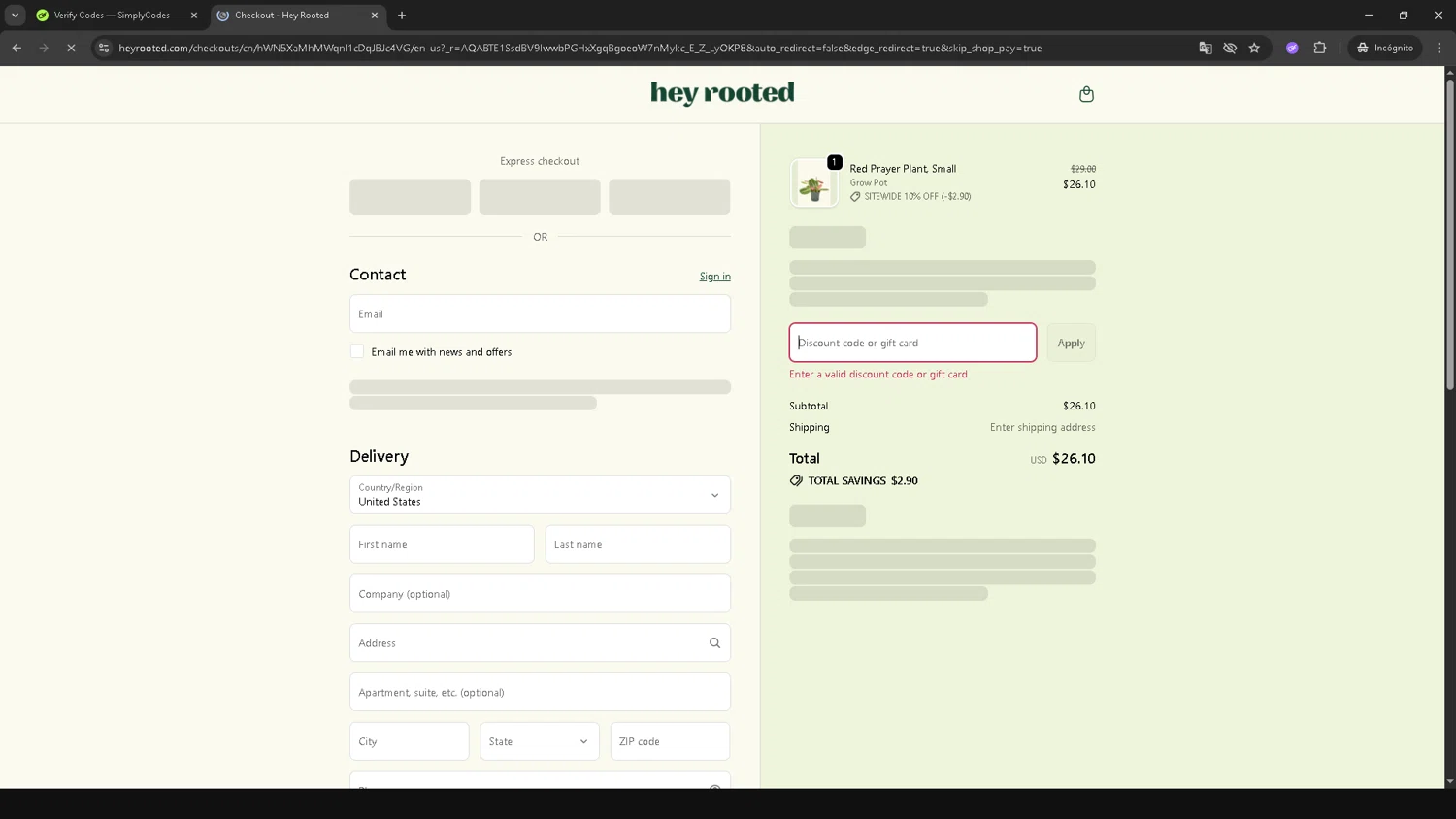This screenshot has height=819, width=1456.
Task: Click the Company (optional) field
Action: pyautogui.click(x=540, y=593)
